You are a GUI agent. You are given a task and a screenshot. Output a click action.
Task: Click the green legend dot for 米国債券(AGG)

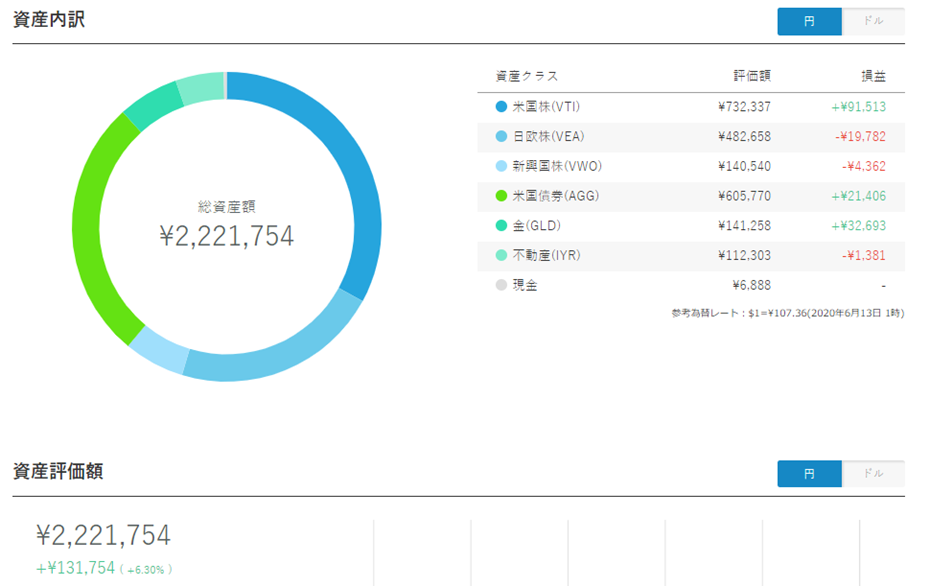(x=501, y=196)
